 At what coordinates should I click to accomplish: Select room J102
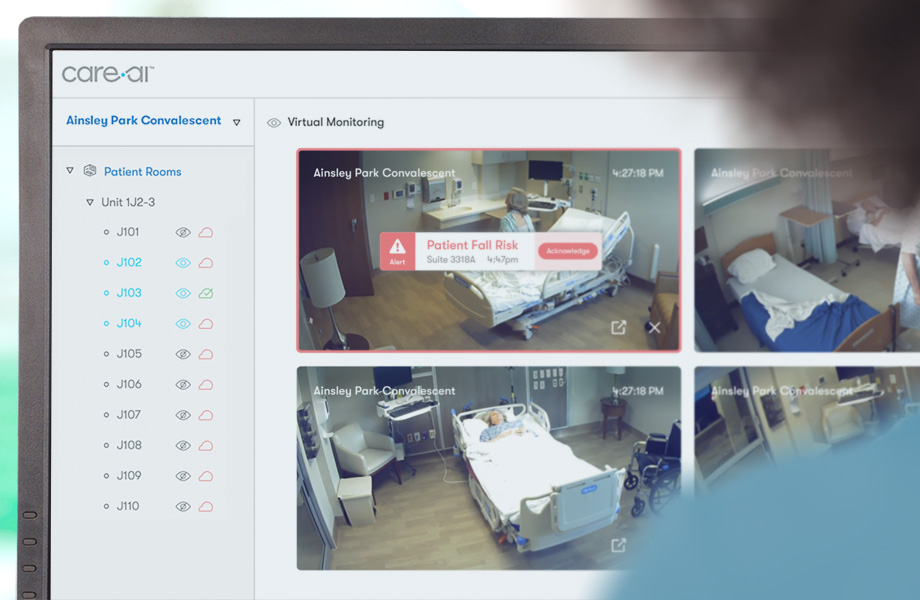[x=129, y=263]
